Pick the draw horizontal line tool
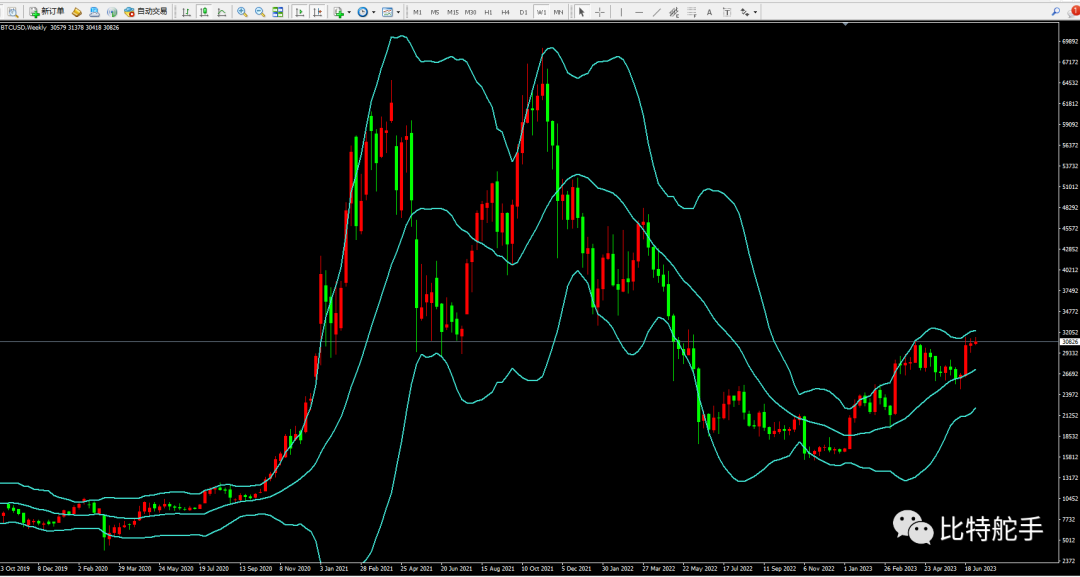This screenshot has width=1080, height=577. click(x=640, y=12)
